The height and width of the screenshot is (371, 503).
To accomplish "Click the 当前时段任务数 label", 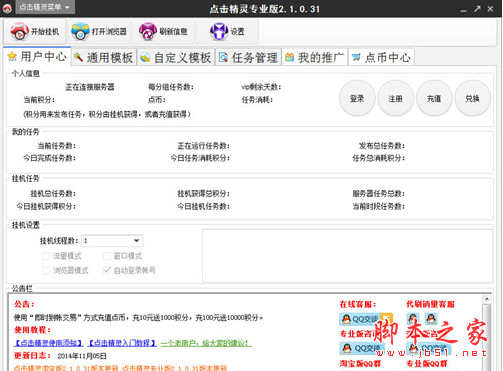I will click(x=379, y=207).
